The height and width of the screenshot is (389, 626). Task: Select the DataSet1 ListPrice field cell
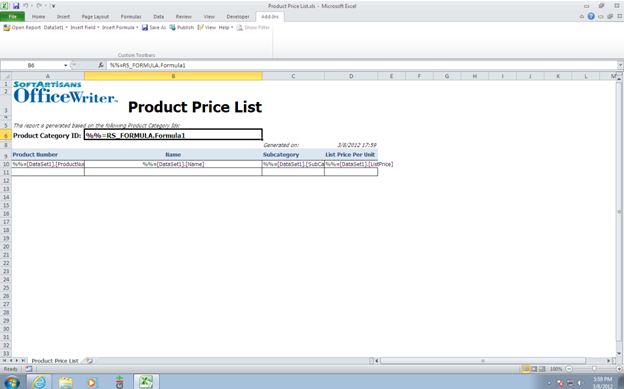(351, 164)
